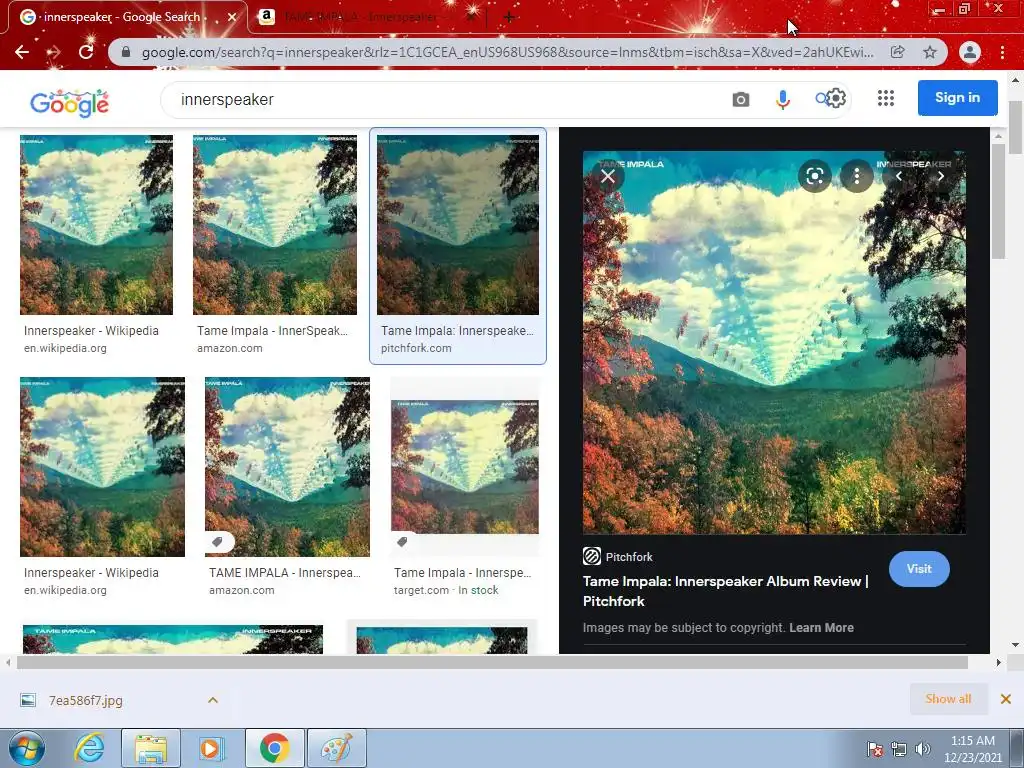Open Tame Impala Innerspeaker Album Review title link

pos(726,591)
